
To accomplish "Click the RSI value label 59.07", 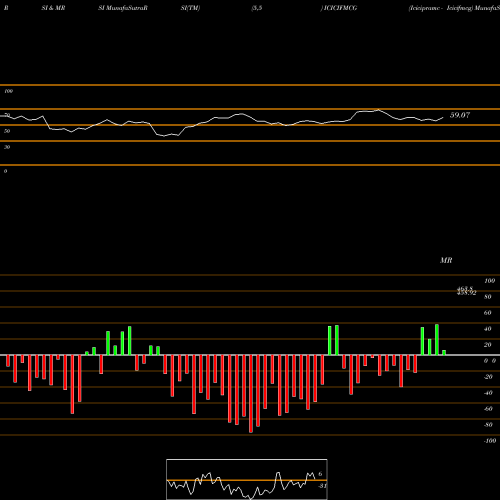I will click(x=460, y=115).
